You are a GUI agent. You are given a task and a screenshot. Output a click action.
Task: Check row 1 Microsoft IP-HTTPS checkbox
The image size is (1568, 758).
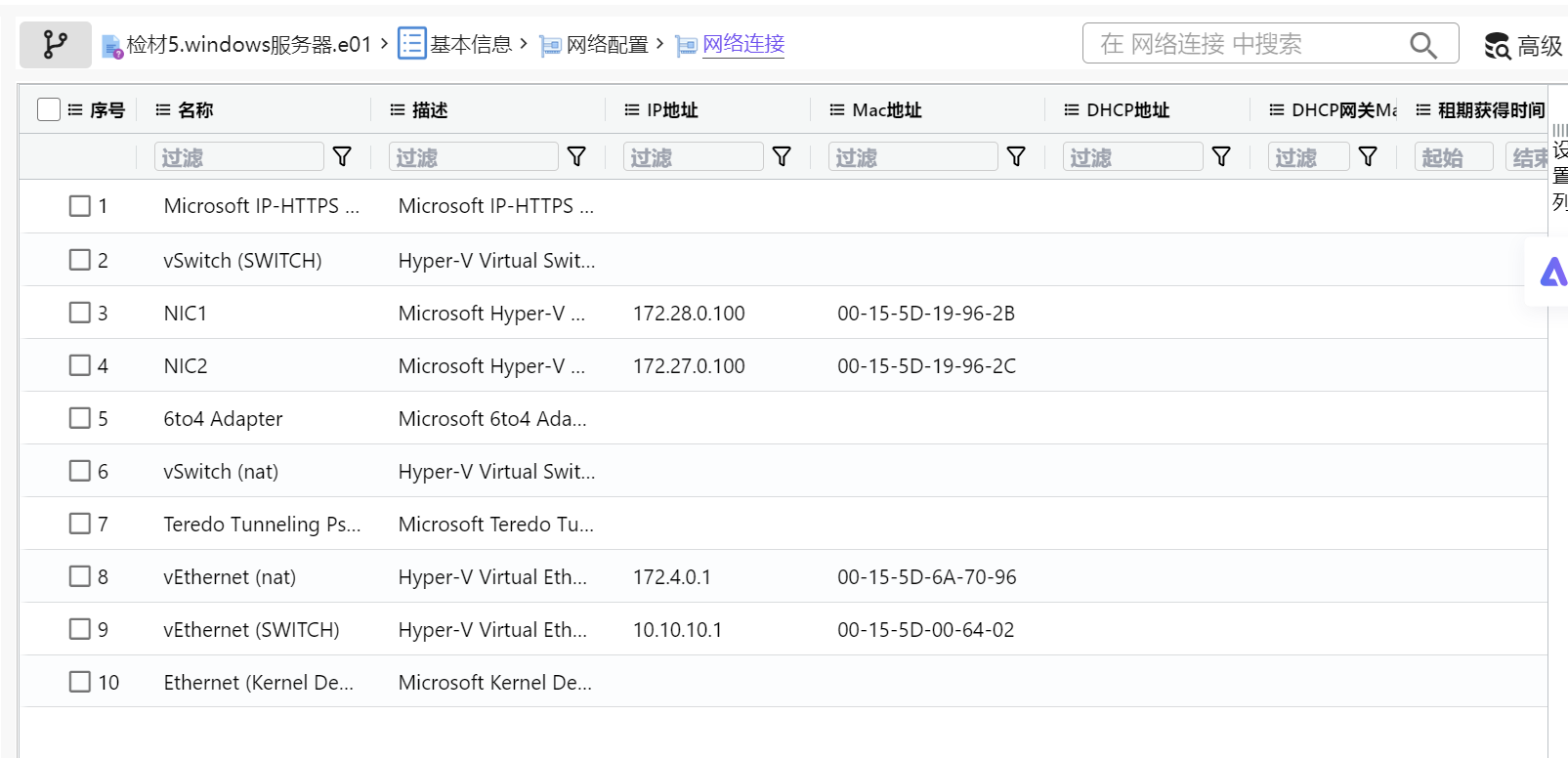click(80, 206)
